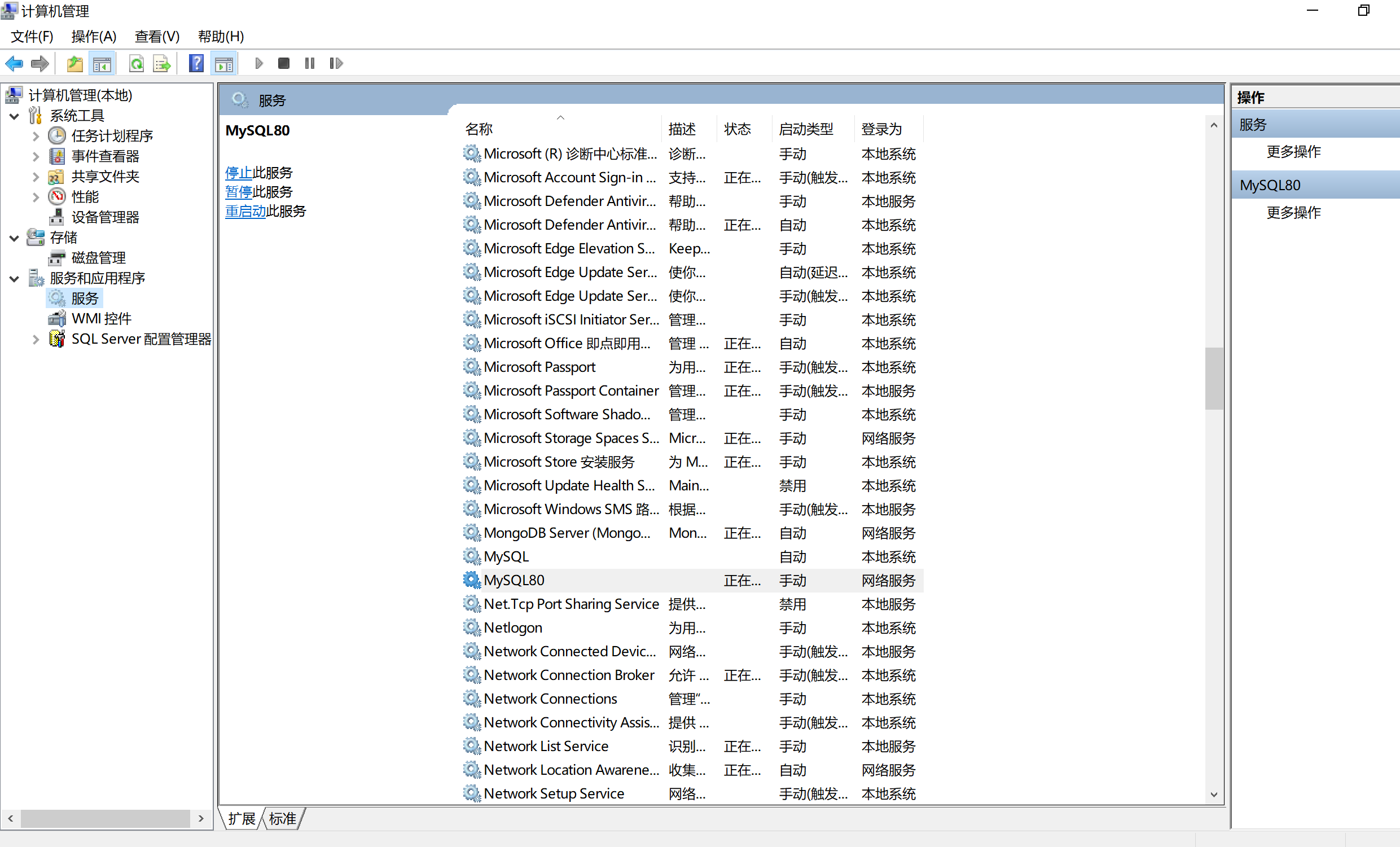Click the Pause Service toolbar icon

pos(309,63)
